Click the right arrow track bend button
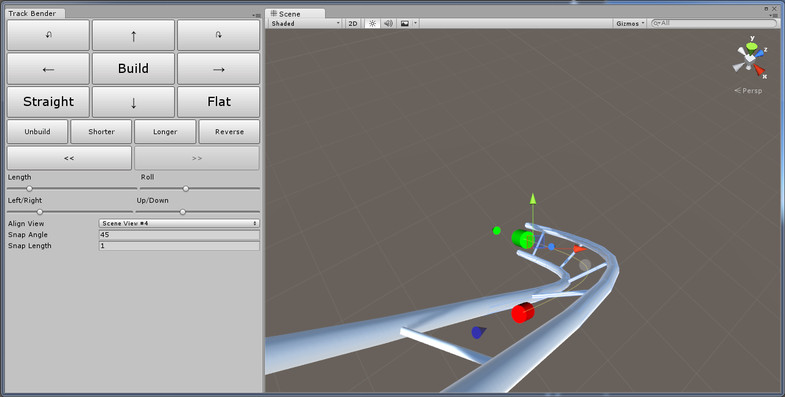This screenshot has height=397, width=785. coord(219,69)
